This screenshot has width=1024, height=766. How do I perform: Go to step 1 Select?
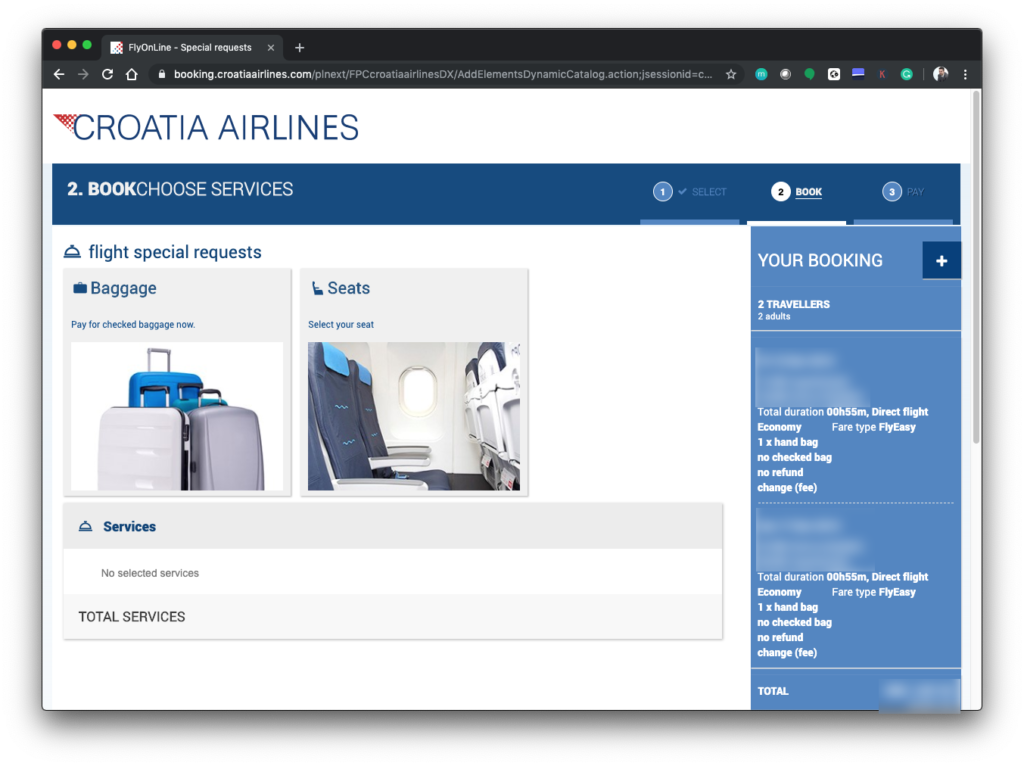click(690, 192)
